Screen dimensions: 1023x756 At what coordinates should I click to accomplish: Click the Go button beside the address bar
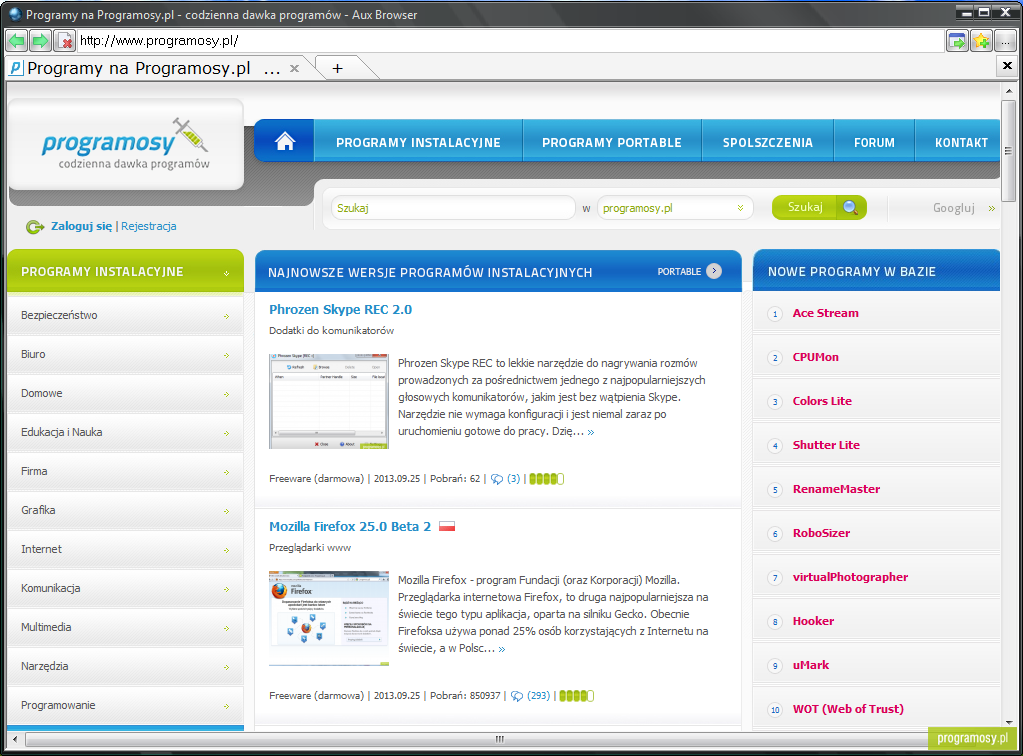tap(957, 41)
